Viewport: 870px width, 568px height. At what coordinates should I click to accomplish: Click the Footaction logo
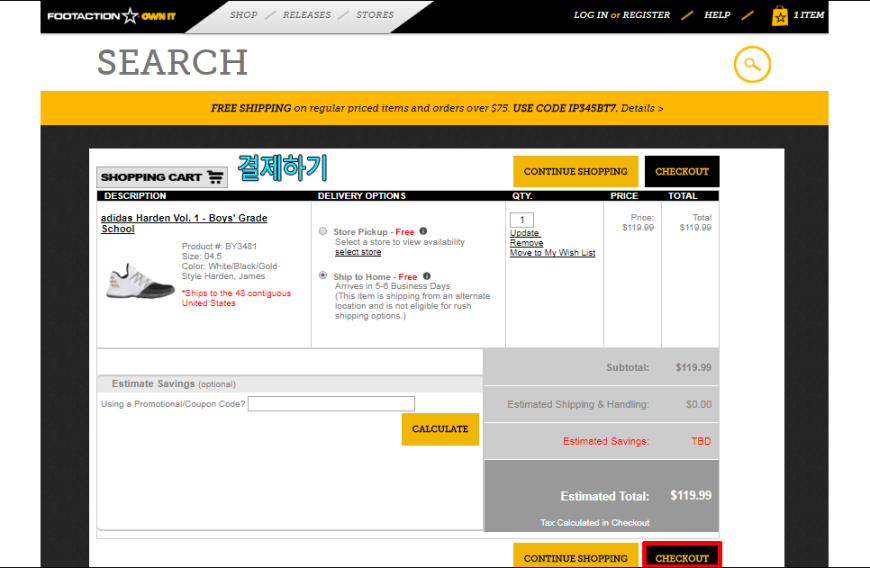112,16
